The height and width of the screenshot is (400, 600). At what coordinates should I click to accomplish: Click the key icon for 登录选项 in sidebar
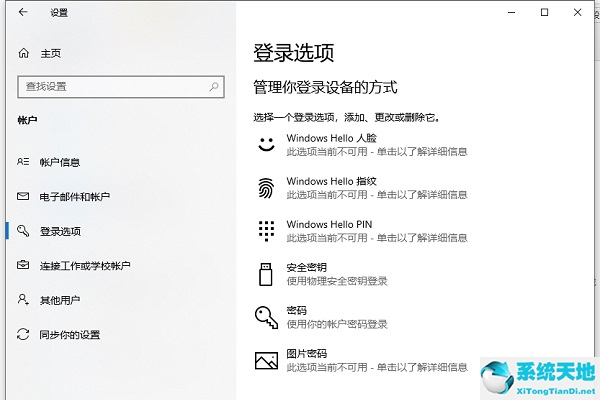(x=23, y=231)
